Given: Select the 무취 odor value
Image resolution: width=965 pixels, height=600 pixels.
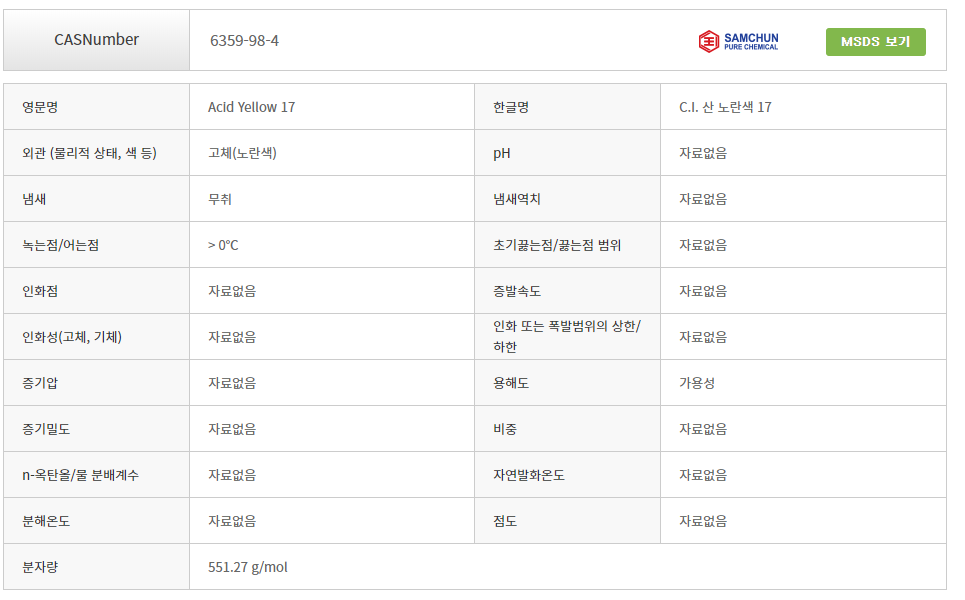Looking at the screenshot, I should [x=220, y=199].
